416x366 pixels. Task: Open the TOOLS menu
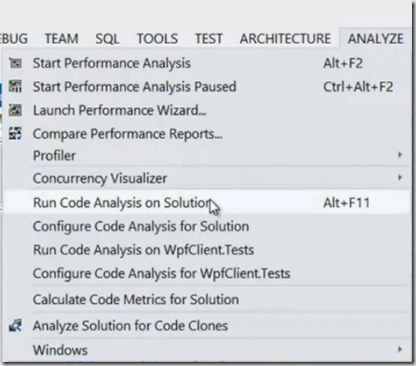pyautogui.click(x=157, y=38)
